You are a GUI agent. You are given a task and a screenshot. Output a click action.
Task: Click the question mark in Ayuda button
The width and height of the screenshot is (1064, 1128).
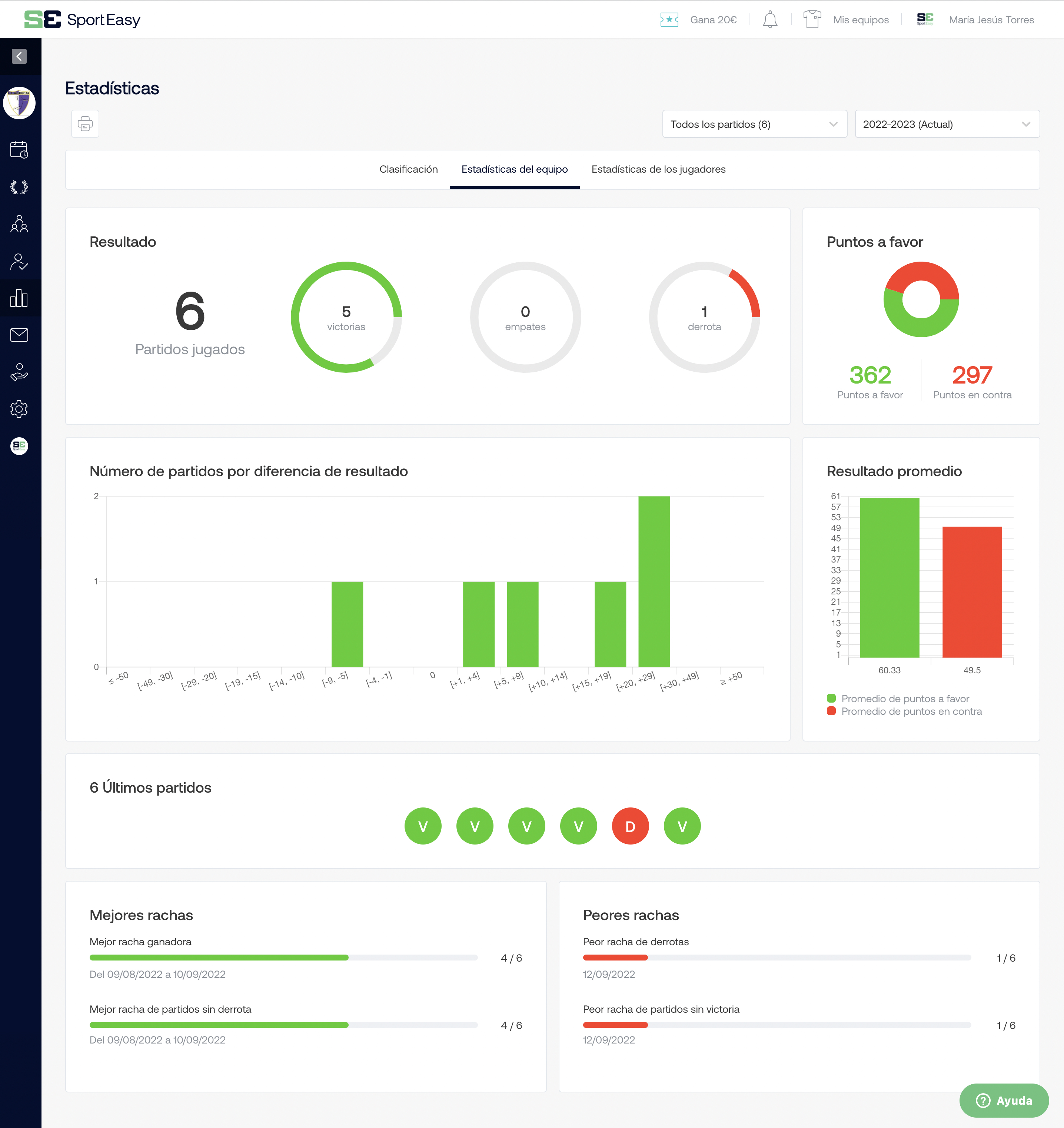(x=983, y=1101)
